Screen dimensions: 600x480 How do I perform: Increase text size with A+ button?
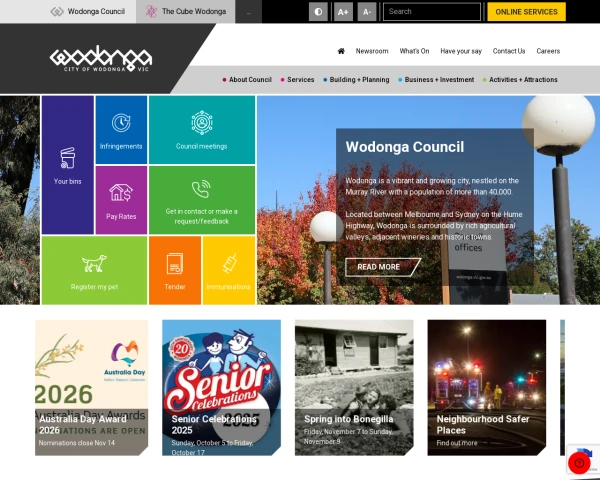tap(343, 12)
